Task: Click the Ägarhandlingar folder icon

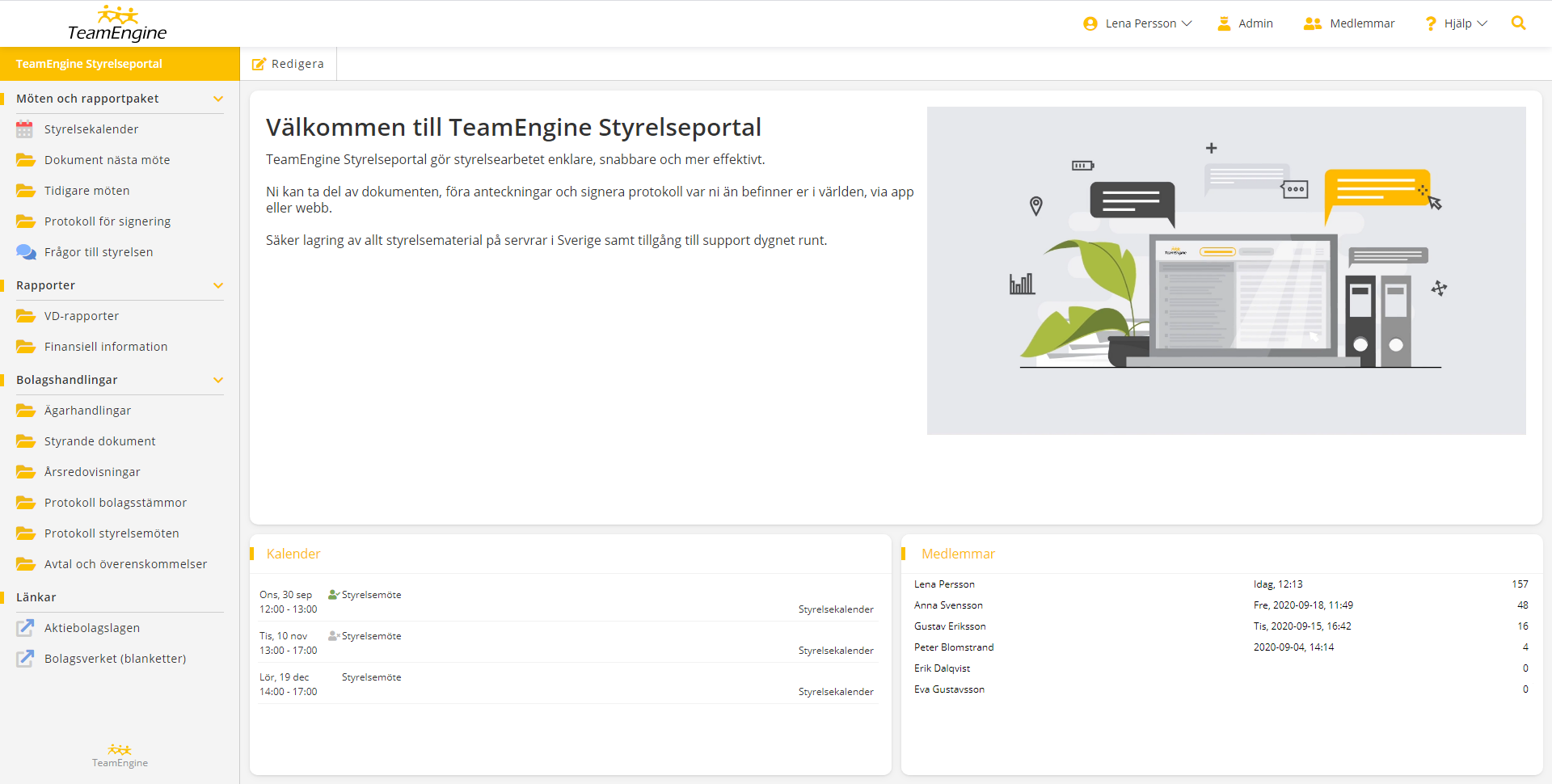Action: (x=26, y=411)
